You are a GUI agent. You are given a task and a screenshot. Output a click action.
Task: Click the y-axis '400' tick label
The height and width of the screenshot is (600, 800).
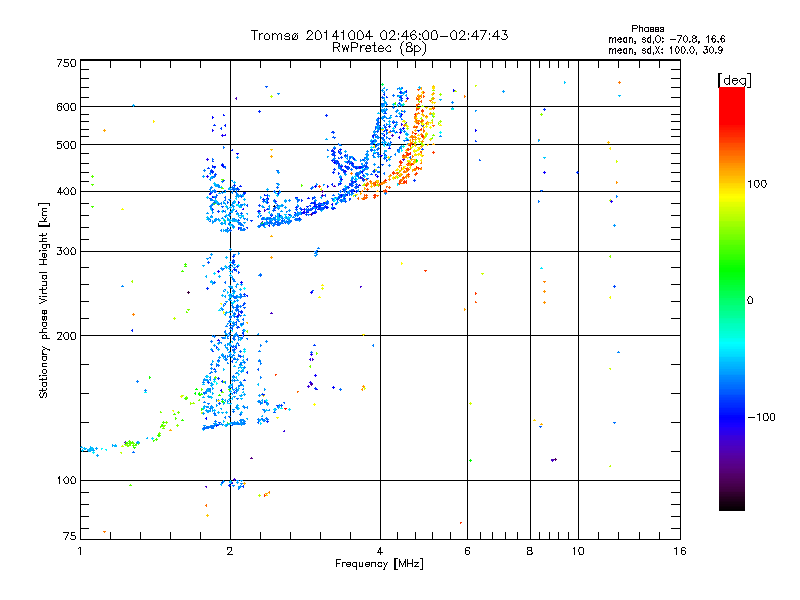[x=67, y=191]
